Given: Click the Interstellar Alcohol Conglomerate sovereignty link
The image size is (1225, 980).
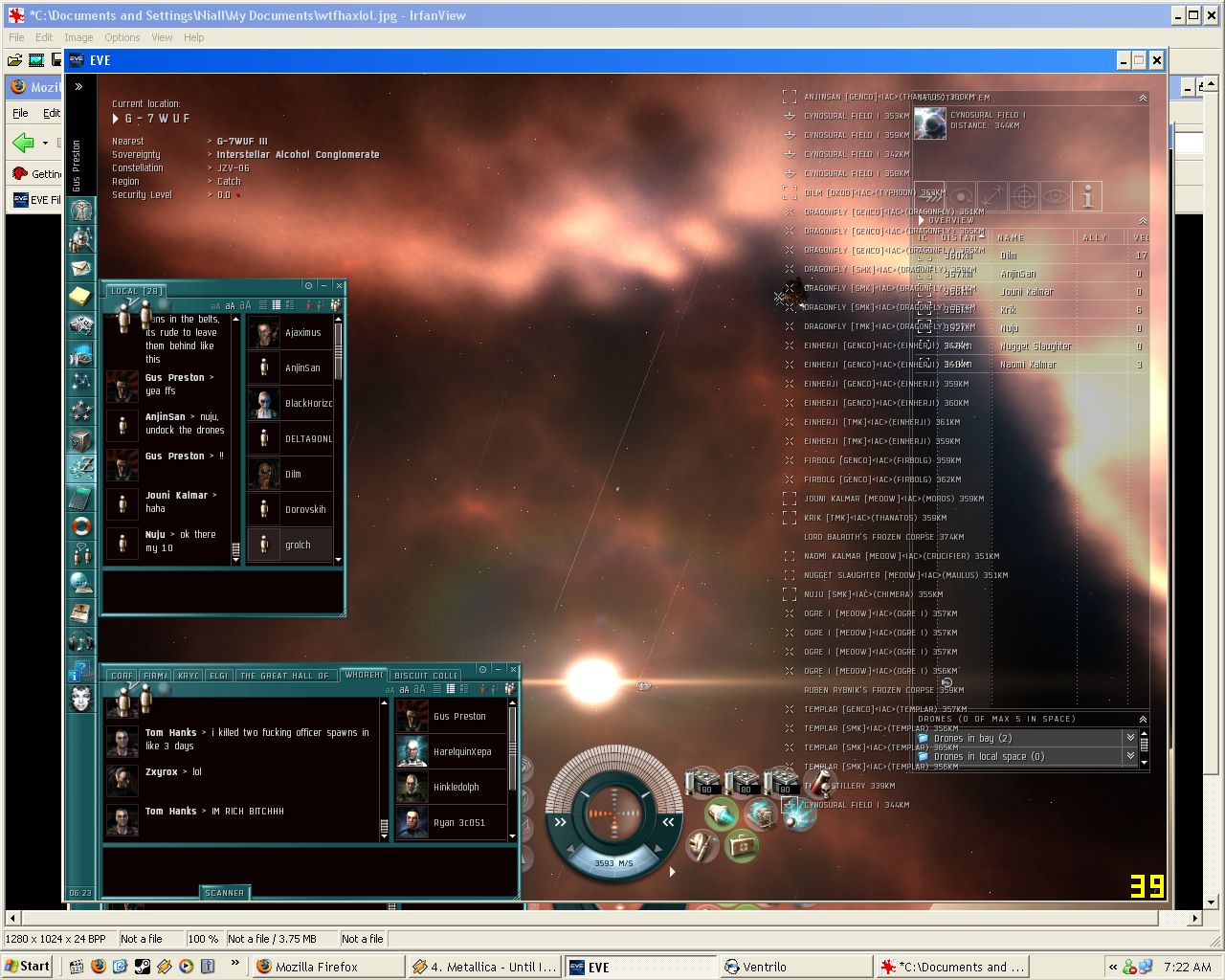Looking at the screenshot, I should (298, 154).
